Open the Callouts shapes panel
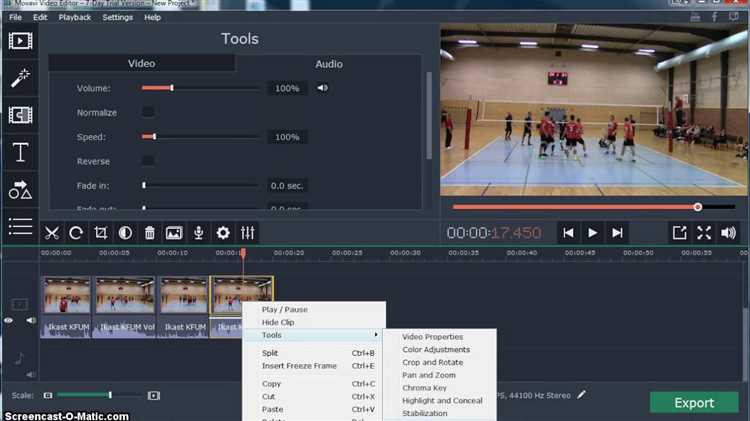The height and width of the screenshot is (421, 750). pyautogui.click(x=20, y=190)
